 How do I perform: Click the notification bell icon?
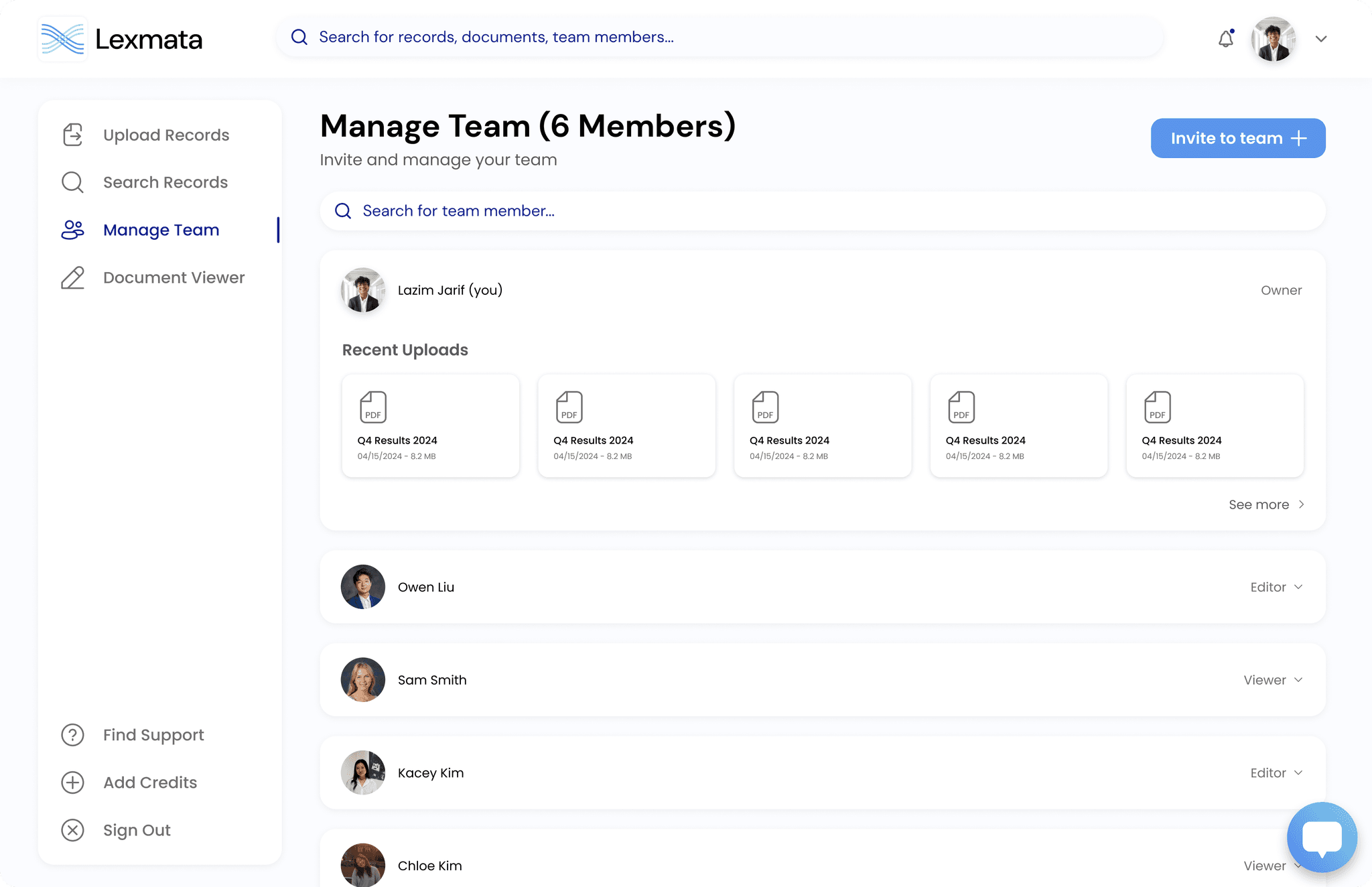coord(1225,39)
